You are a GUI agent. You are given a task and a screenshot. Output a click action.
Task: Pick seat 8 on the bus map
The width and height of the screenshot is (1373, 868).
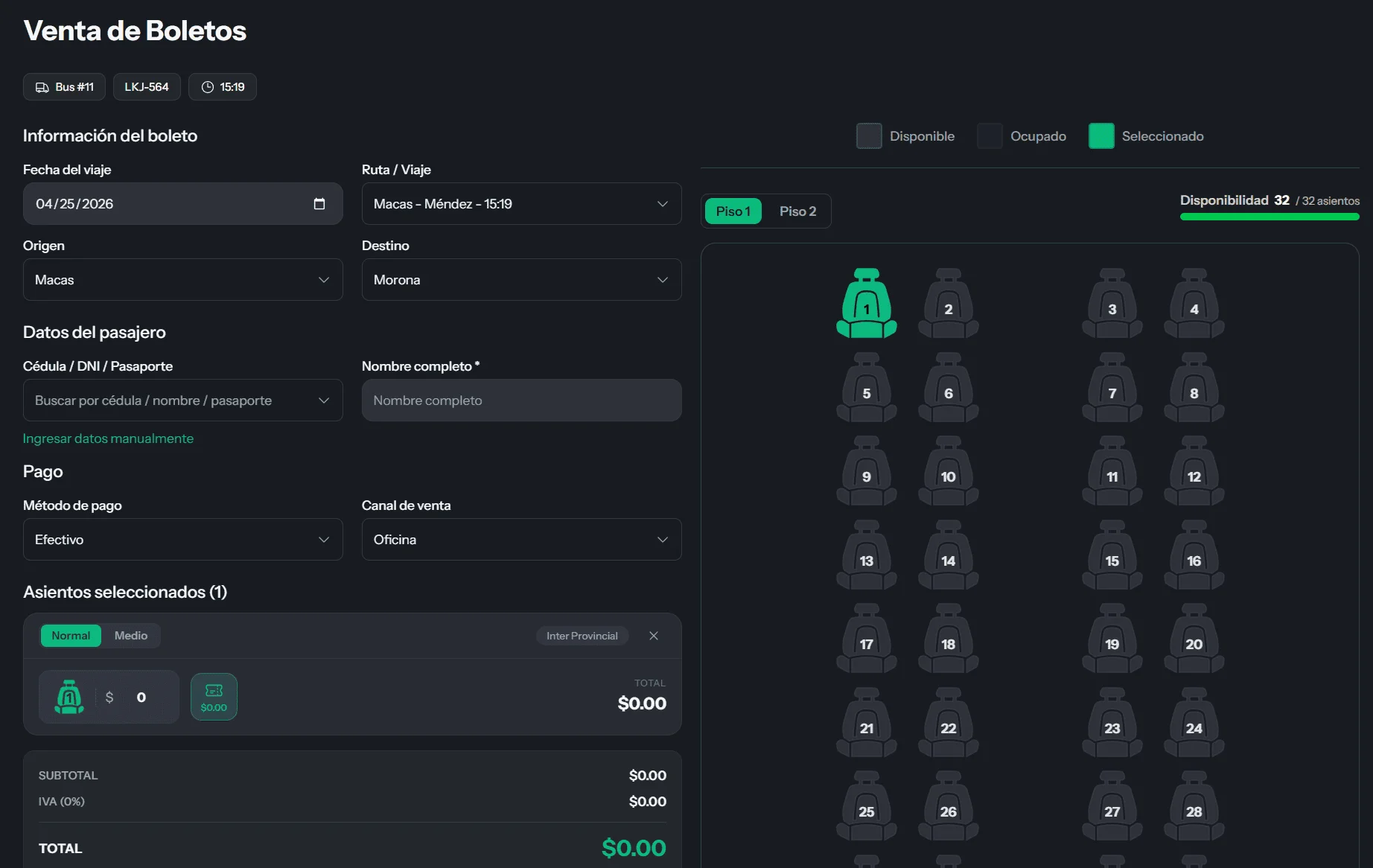pyautogui.click(x=1194, y=387)
